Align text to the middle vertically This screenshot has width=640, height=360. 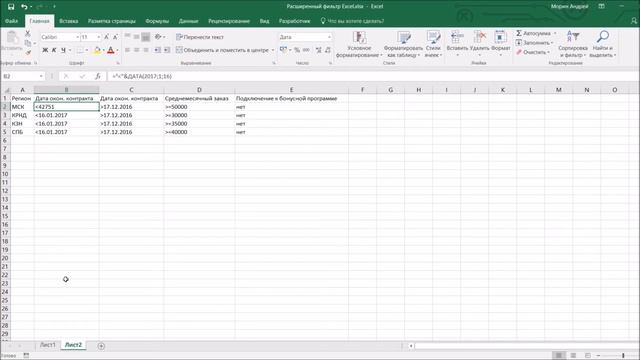click(x=136, y=37)
